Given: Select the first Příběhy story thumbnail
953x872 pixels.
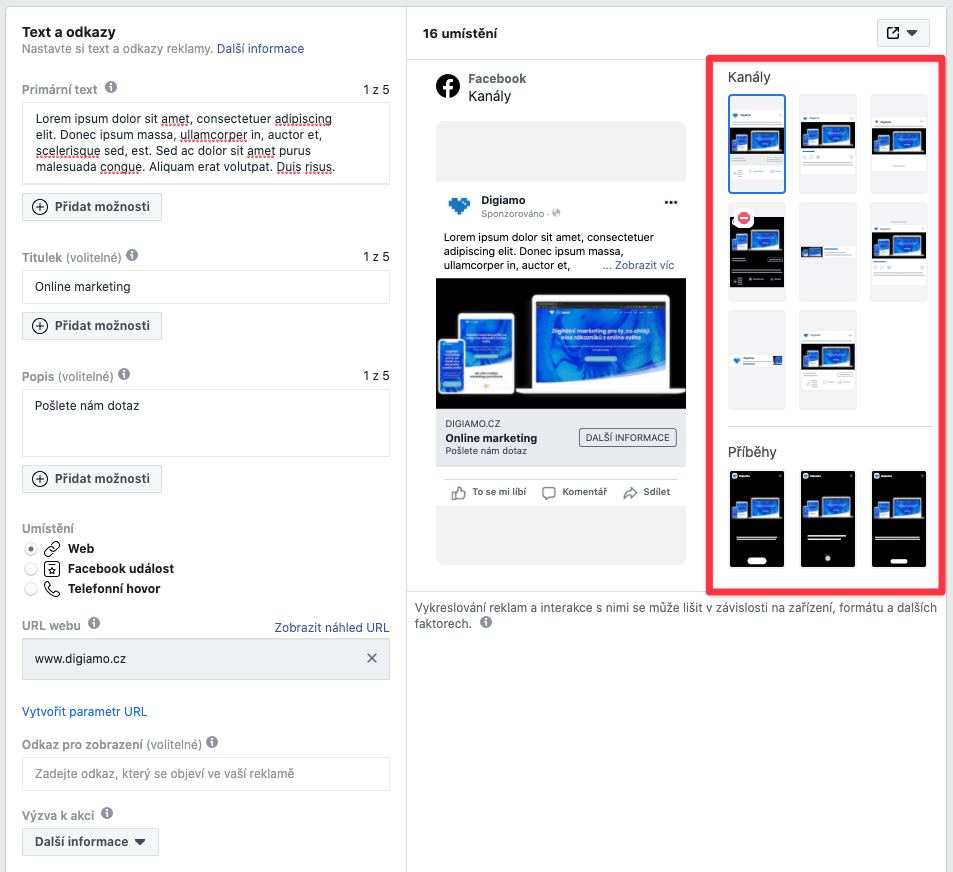Looking at the screenshot, I should point(757,519).
